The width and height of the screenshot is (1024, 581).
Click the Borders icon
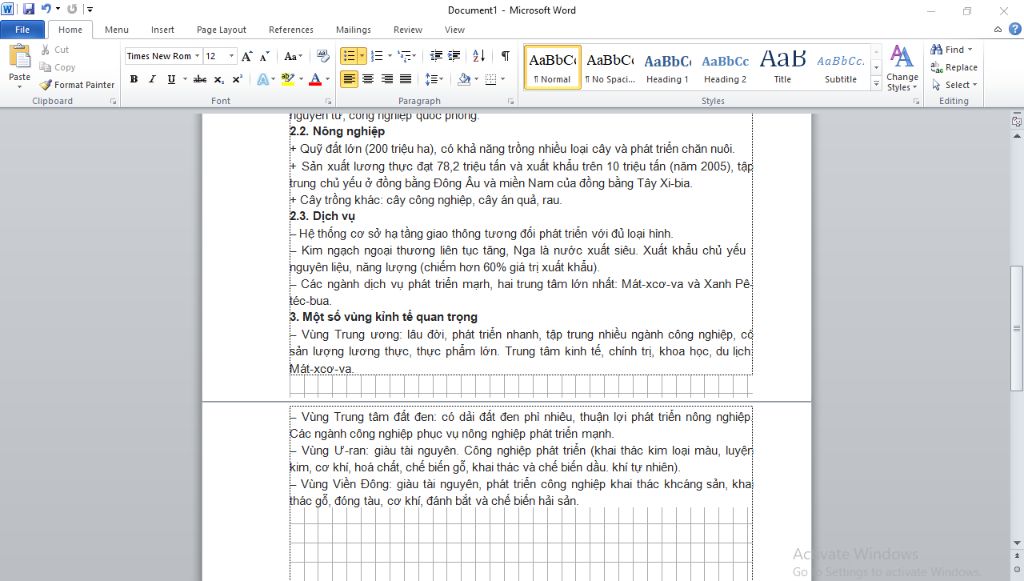(x=490, y=79)
